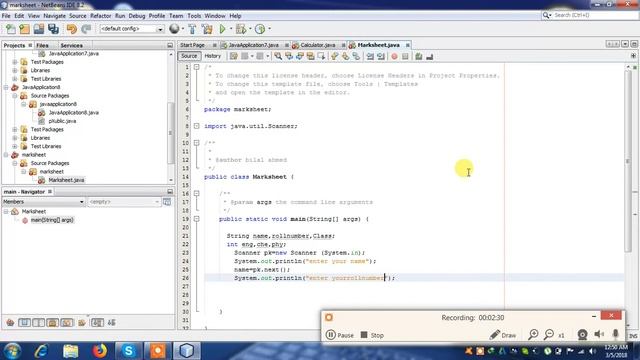640x360 pixels.
Task: Pause the screen recording
Action: (340, 335)
